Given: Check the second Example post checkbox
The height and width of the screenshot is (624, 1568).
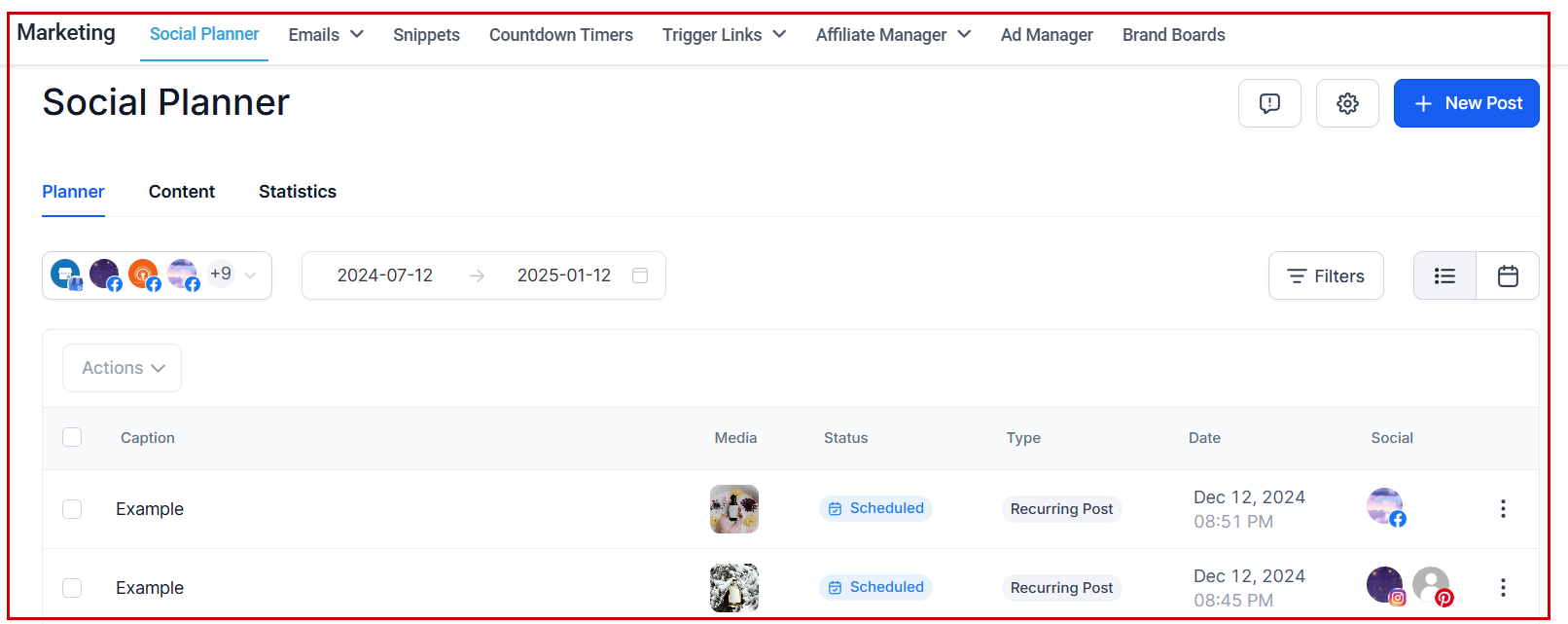Looking at the screenshot, I should tap(72, 588).
